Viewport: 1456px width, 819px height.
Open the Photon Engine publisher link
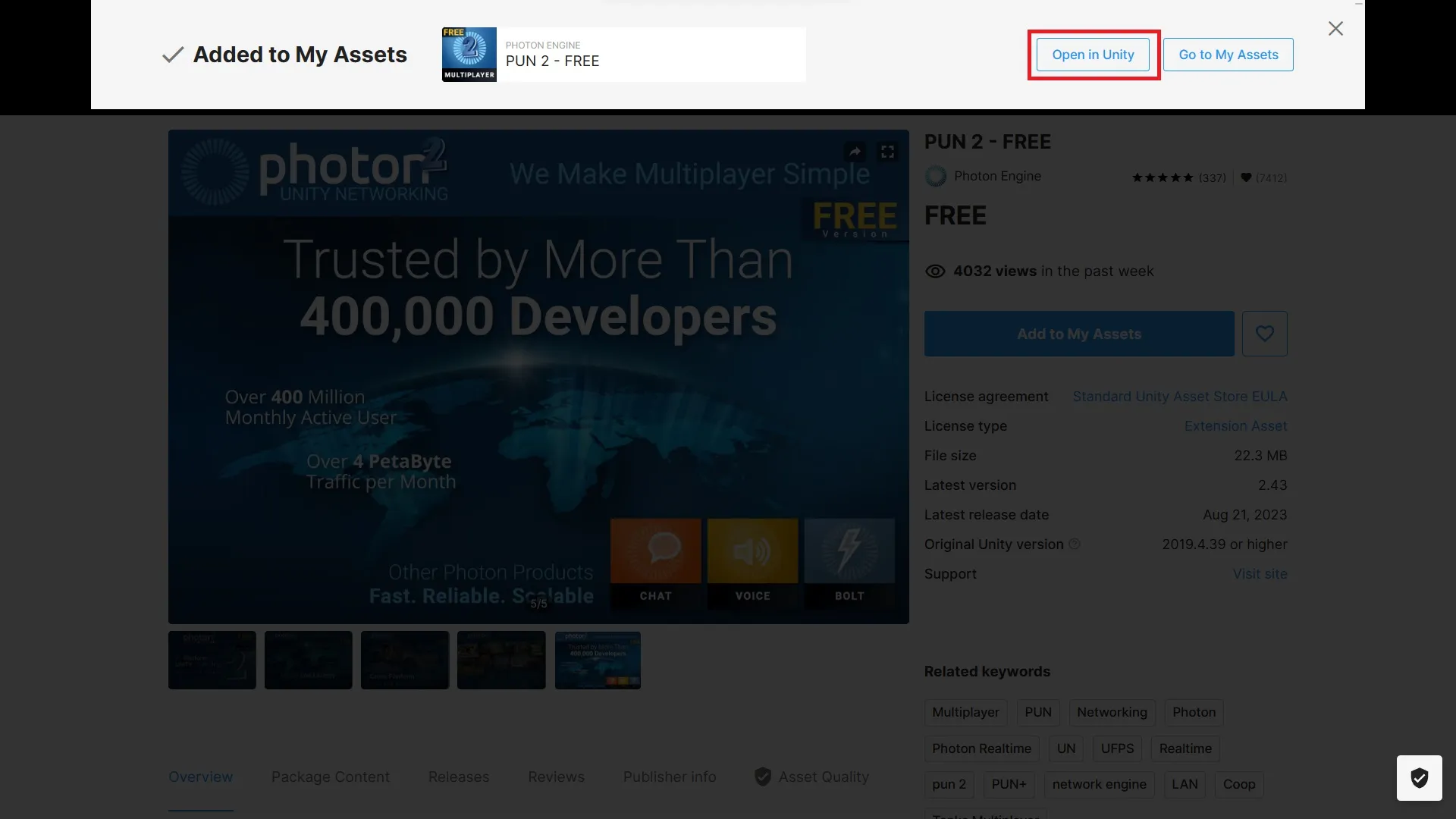coord(997,176)
